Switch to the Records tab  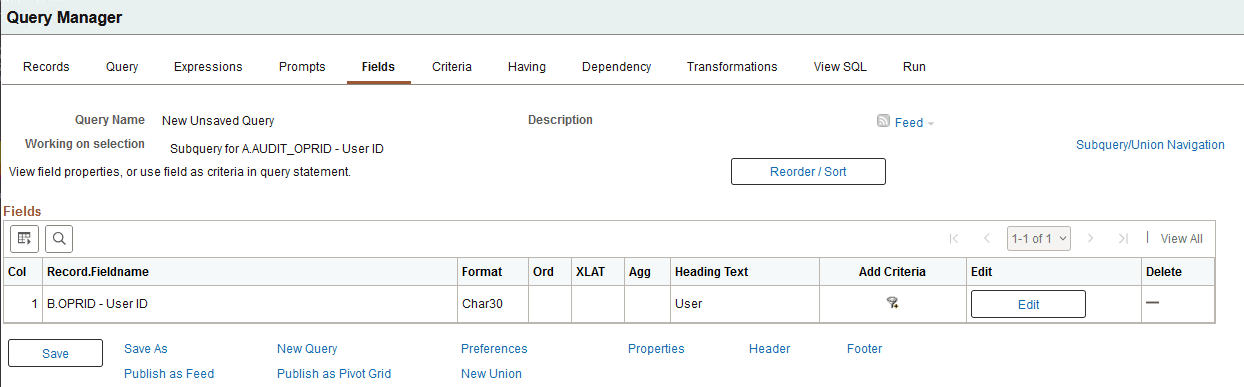(x=46, y=67)
